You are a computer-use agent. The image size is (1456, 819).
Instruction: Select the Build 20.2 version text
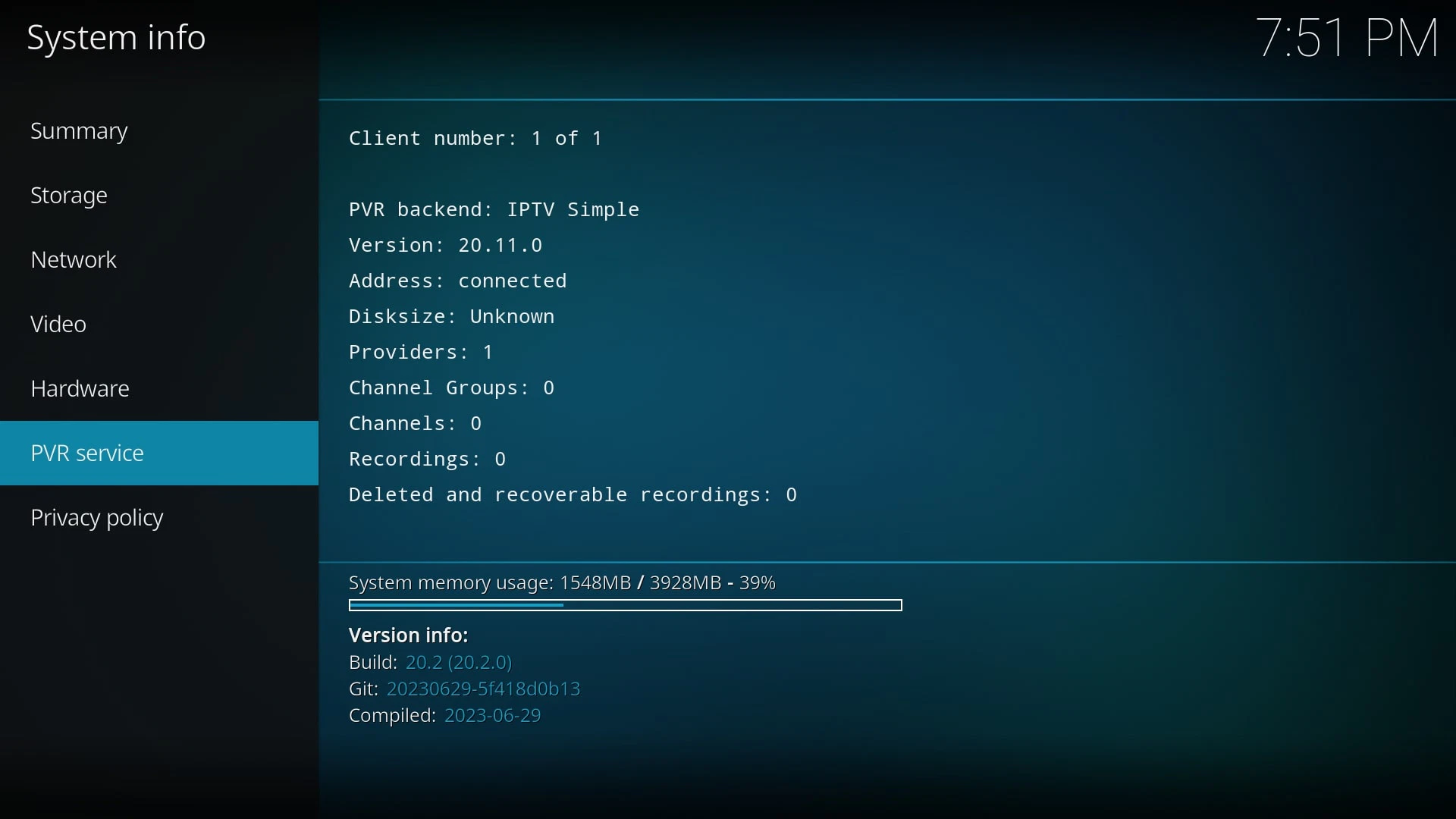coord(431,663)
